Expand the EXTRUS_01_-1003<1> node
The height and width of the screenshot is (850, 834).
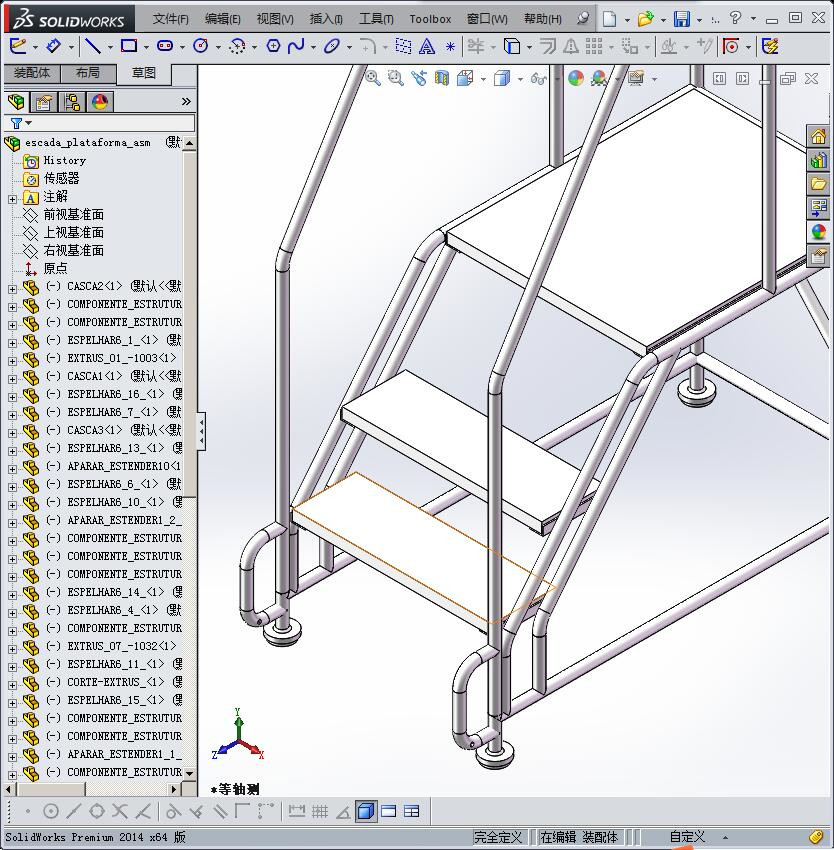click(x=12, y=361)
